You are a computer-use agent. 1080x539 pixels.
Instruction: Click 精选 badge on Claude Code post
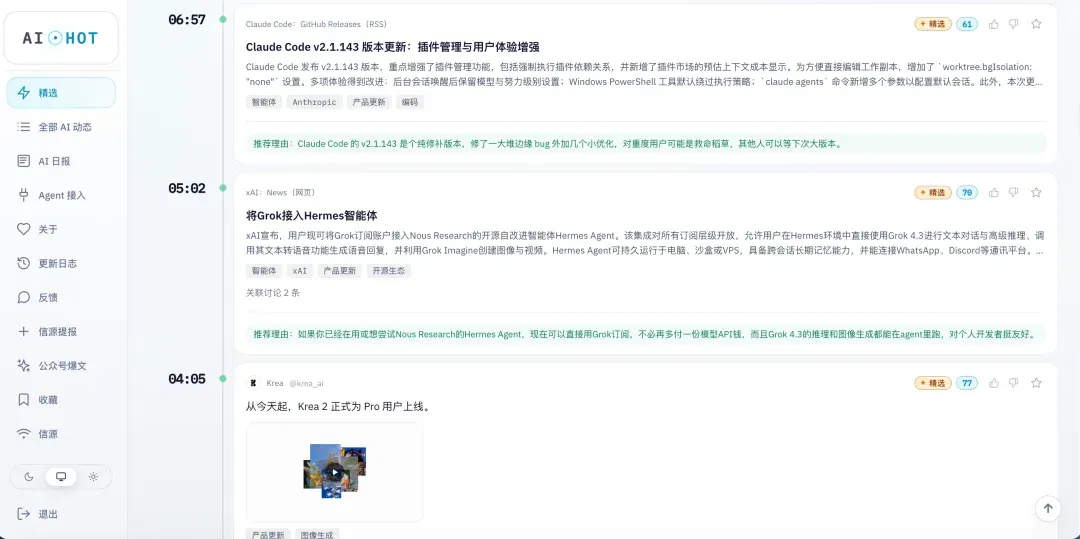click(x=933, y=24)
